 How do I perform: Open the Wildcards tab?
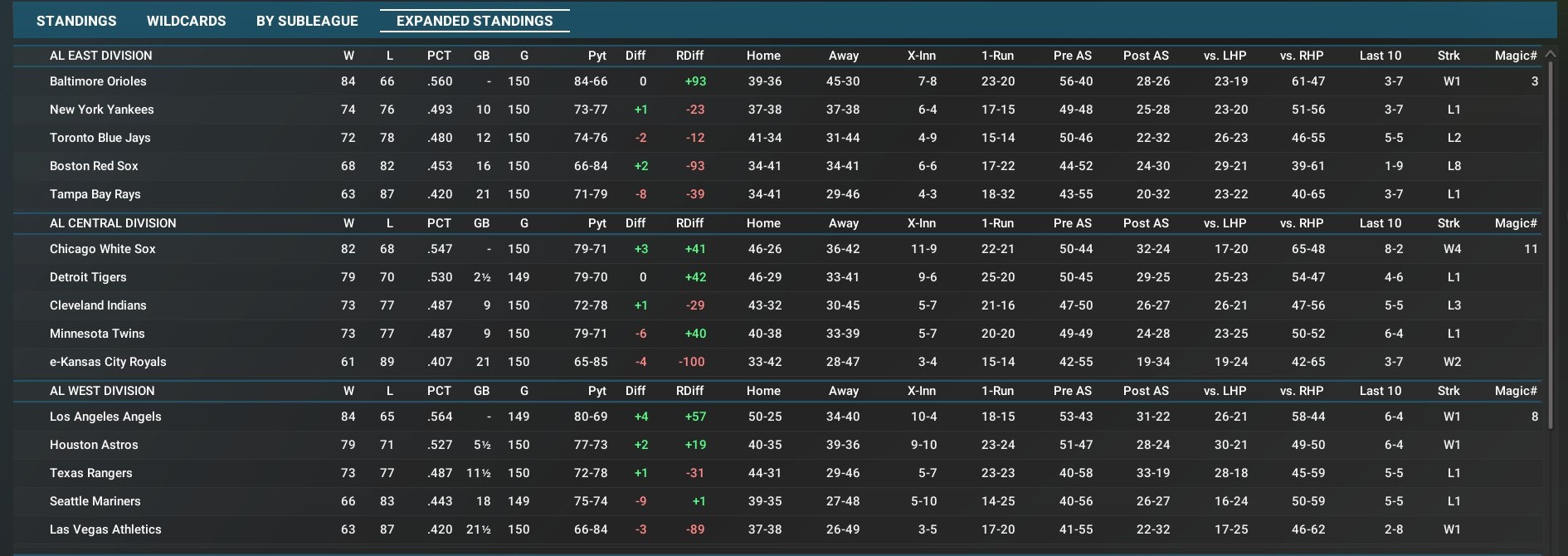click(186, 21)
